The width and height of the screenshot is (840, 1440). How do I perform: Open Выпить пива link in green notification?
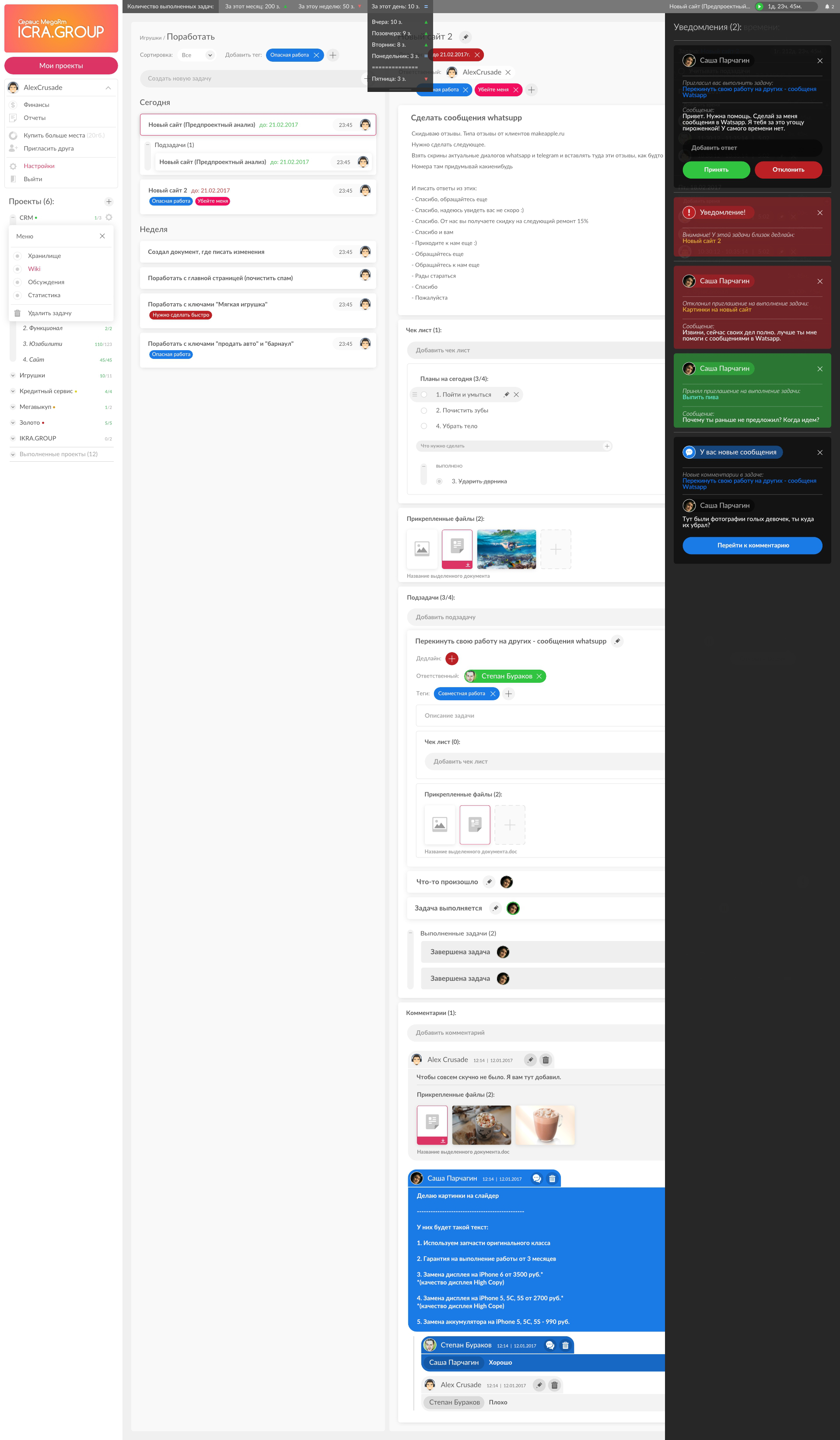(x=700, y=397)
